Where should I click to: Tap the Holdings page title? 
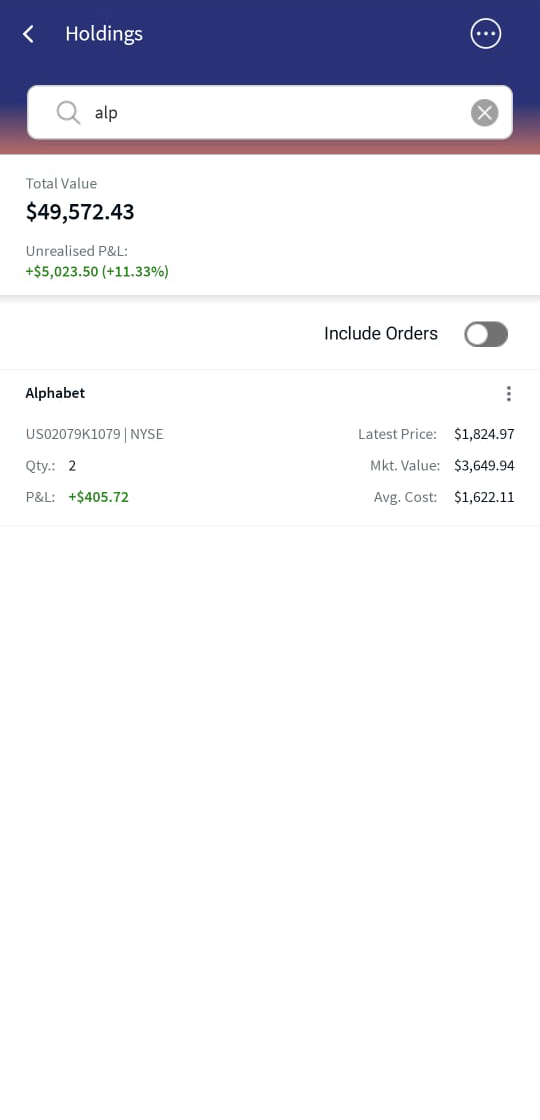point(104,34)
